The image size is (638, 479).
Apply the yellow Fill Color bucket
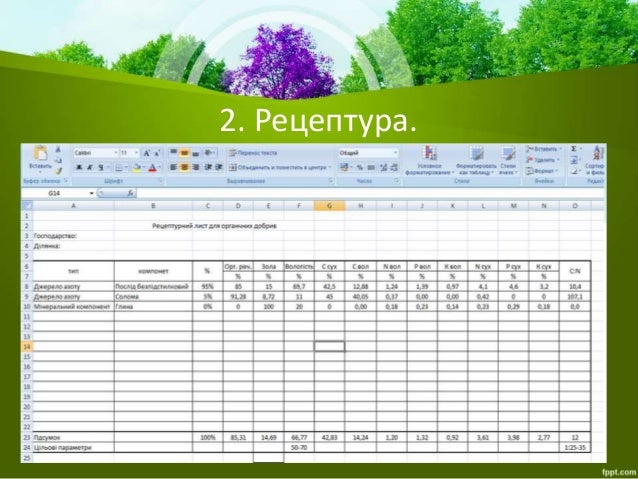pyautogui.click(x=137, y=168)
